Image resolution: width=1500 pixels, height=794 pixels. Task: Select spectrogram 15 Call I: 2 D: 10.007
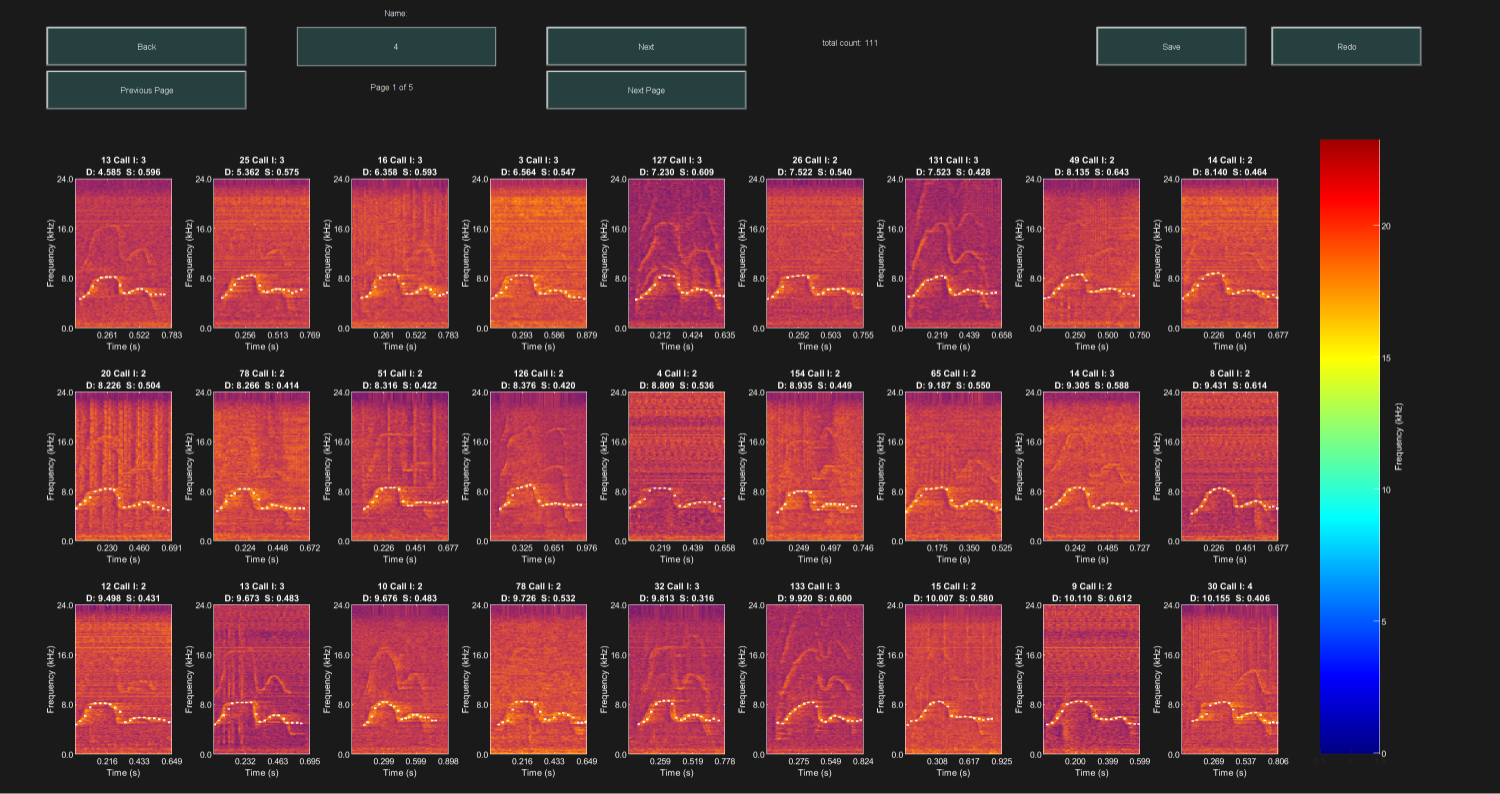[952, 679]
